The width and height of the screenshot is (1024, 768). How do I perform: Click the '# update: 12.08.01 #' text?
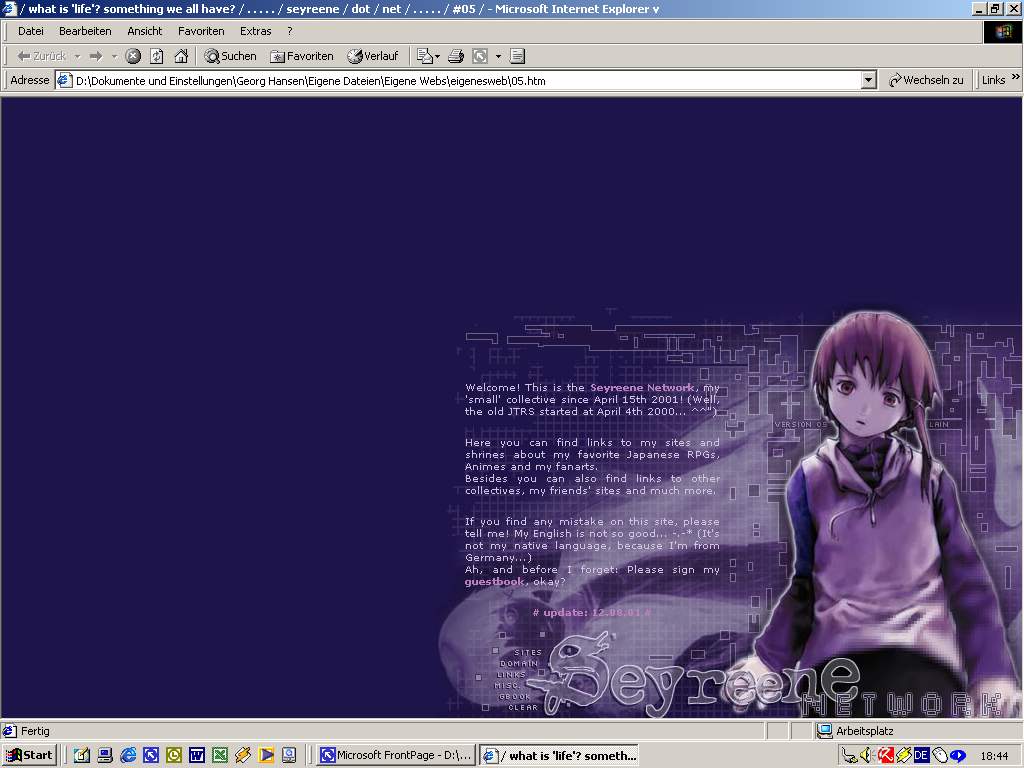[x=592, y=613]
